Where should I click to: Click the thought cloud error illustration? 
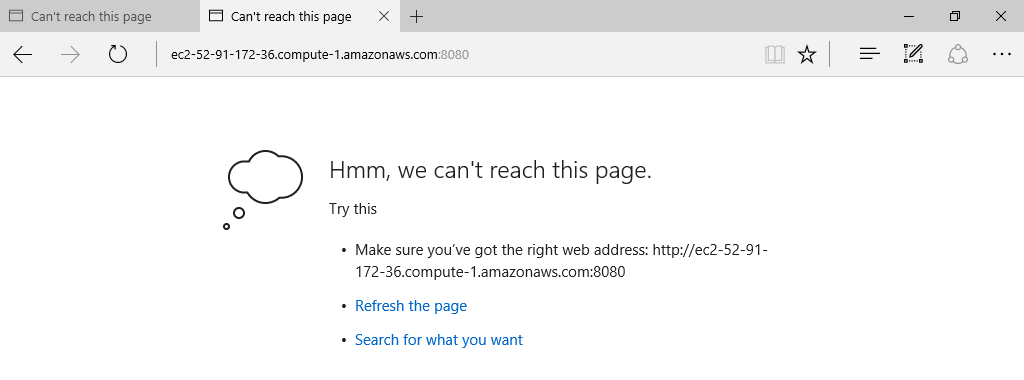click(263, 189)
